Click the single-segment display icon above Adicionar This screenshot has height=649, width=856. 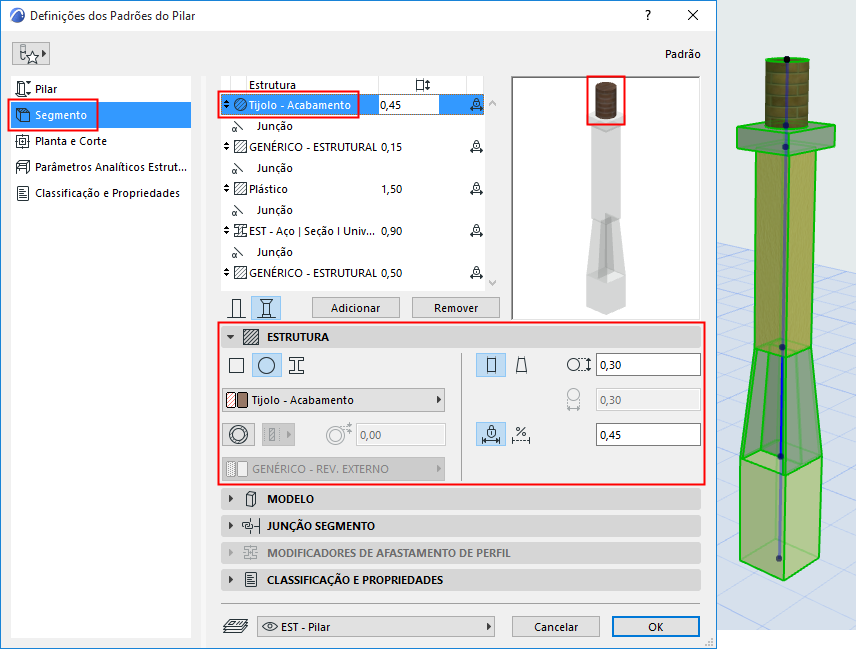pos(236,307)
